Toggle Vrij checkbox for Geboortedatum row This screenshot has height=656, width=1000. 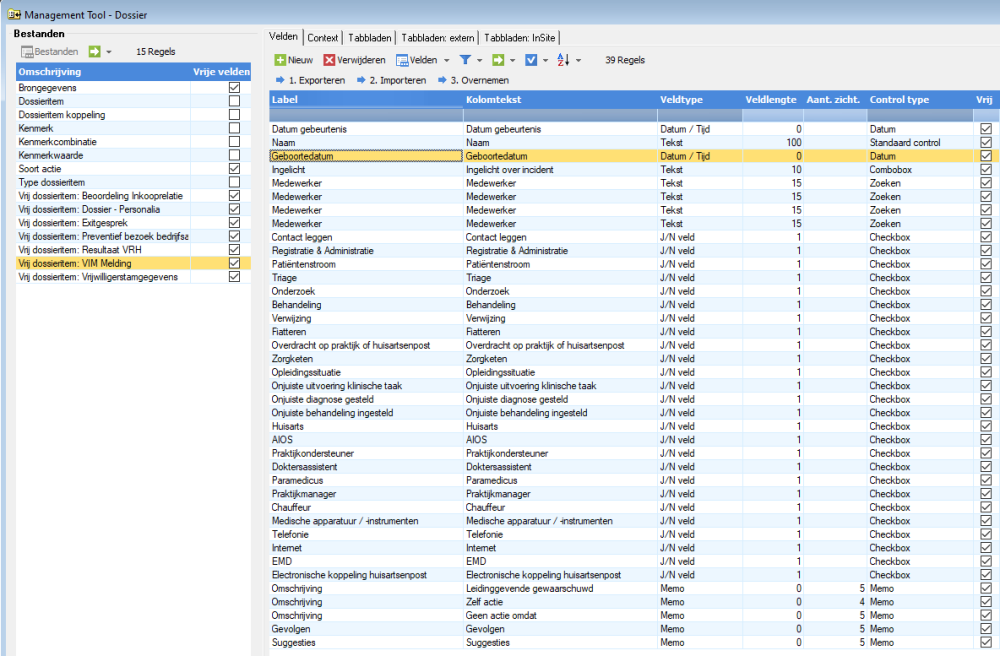(x=986, y=156)
